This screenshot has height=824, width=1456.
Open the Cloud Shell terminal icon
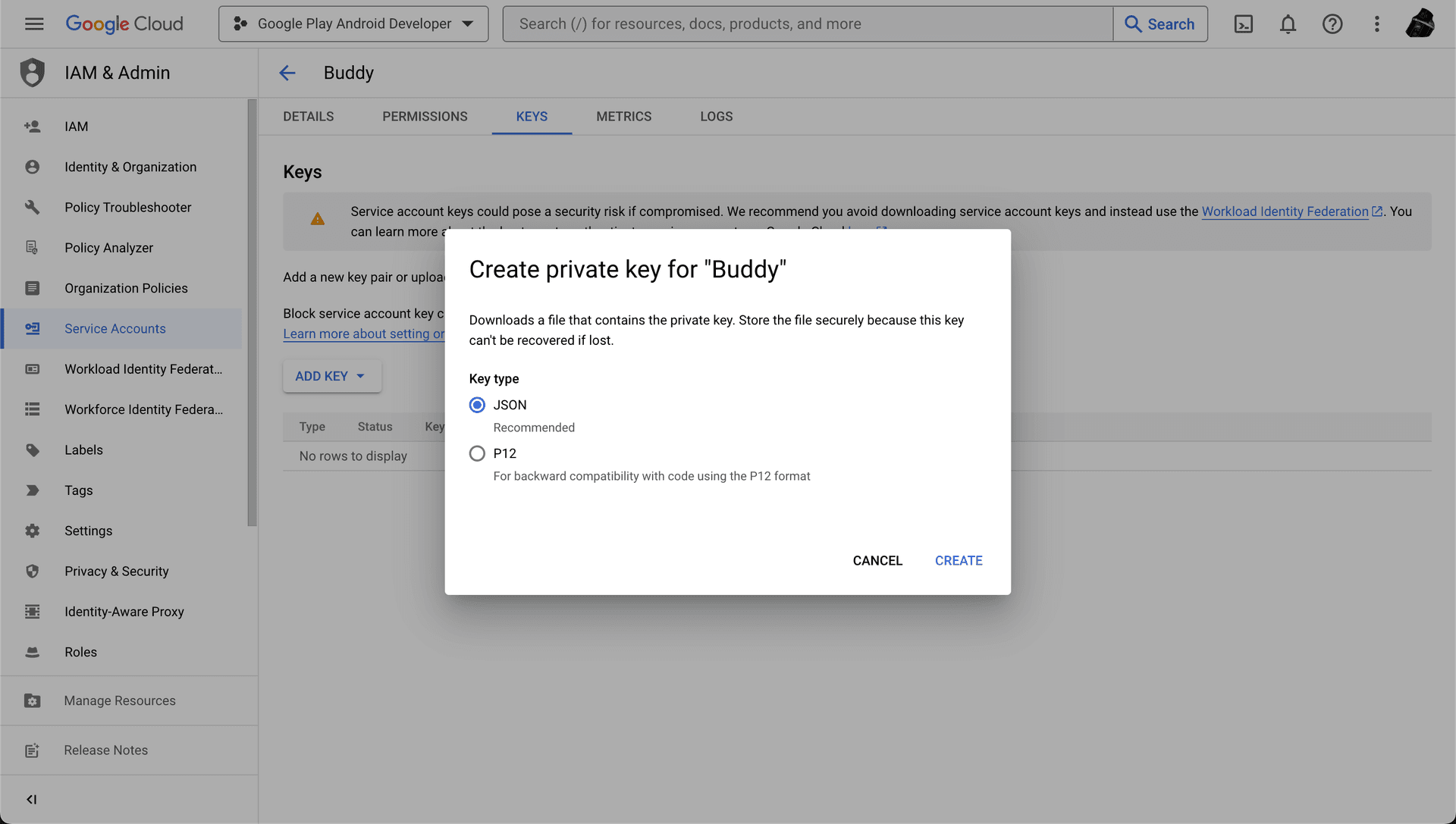point(1244,24)
